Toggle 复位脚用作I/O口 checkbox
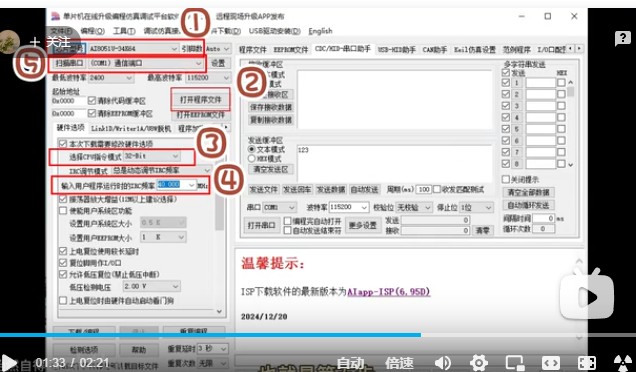The height and width of the screenshot is (372, 636). (x=63, y=263)
